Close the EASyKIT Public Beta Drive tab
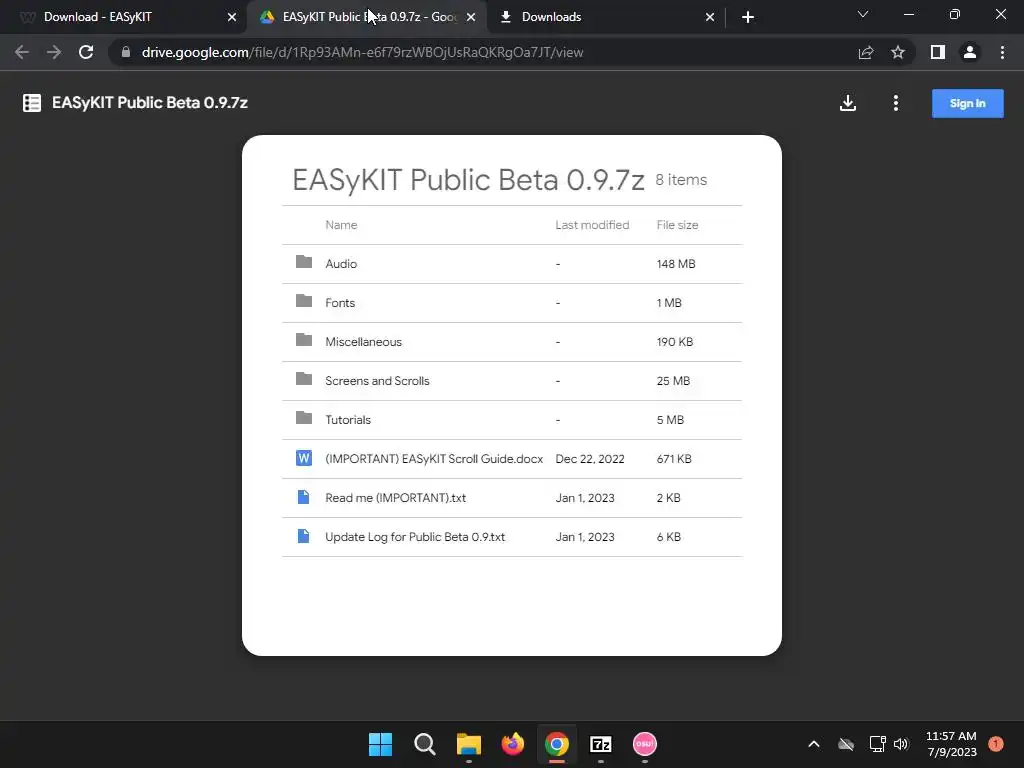1024x768 pixels. pos(471,17)
